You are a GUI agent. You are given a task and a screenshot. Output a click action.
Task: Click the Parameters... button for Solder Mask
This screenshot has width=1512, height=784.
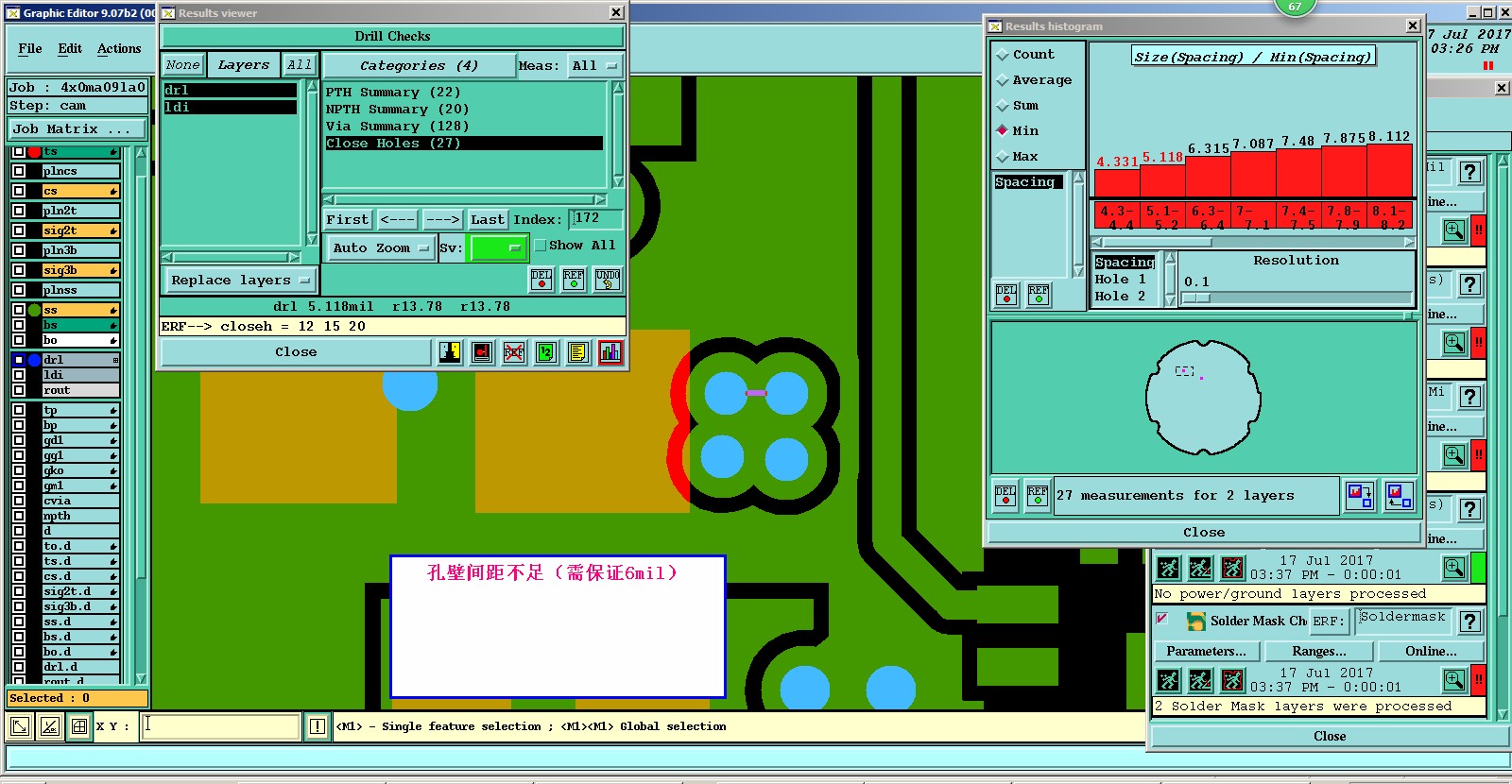pyautogui.click(x=1206, y=651)
